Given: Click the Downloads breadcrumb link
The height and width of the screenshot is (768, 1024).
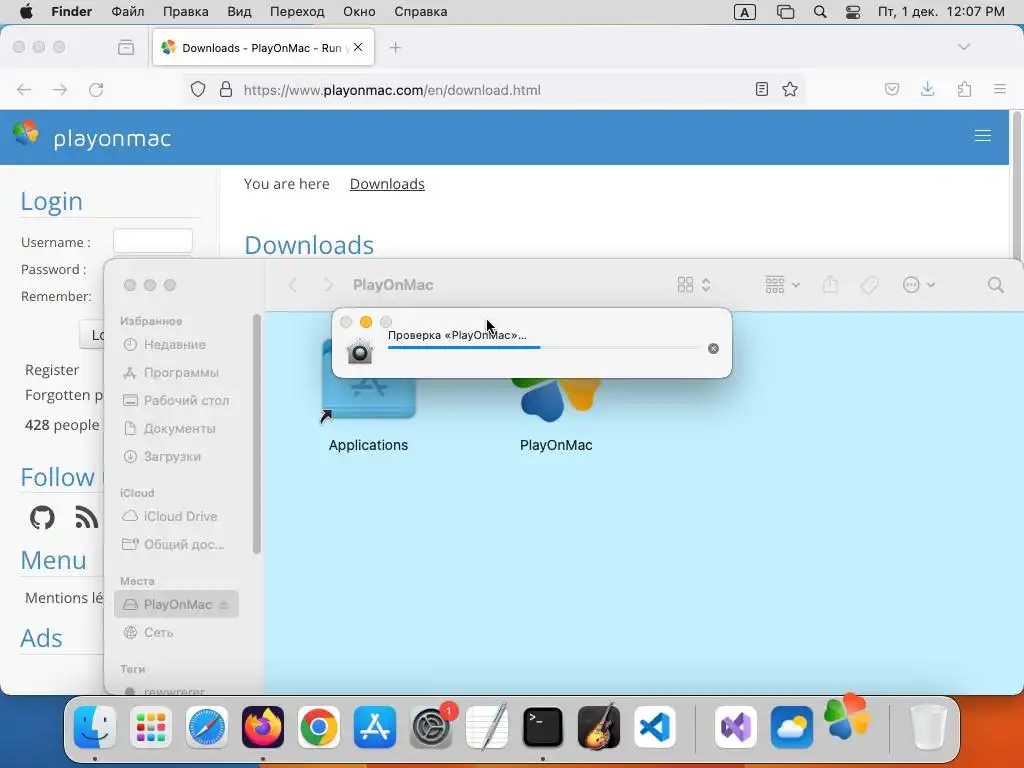Looking at the screenshot, I should 387,184.
